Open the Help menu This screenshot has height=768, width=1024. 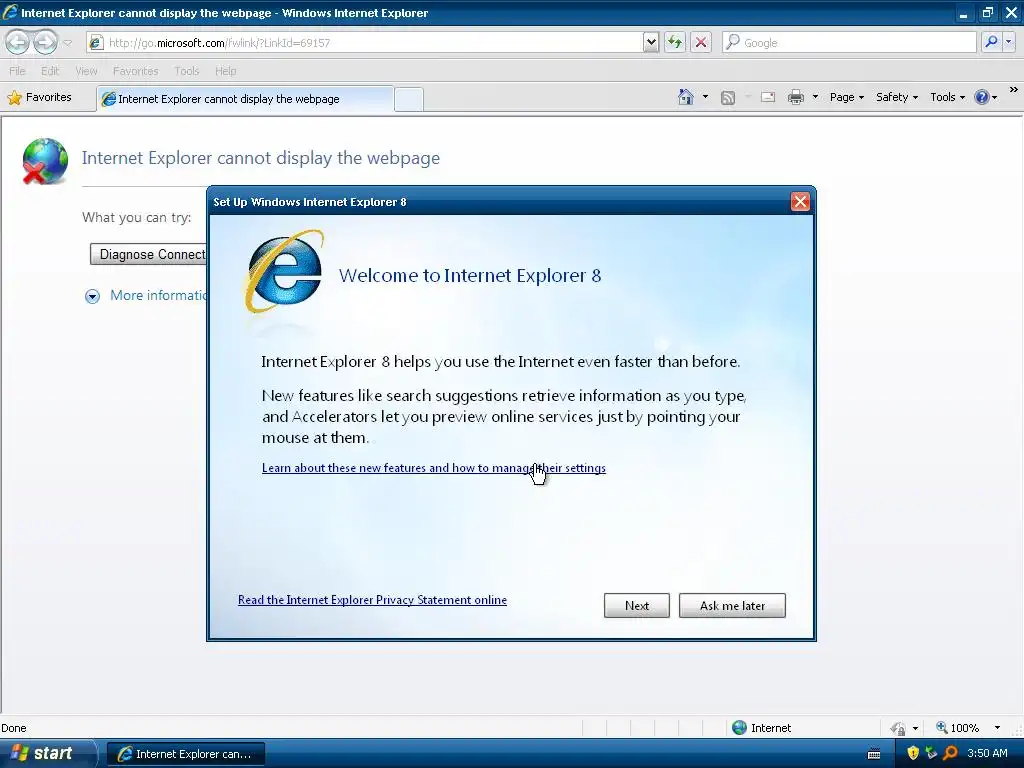point(225,71)
